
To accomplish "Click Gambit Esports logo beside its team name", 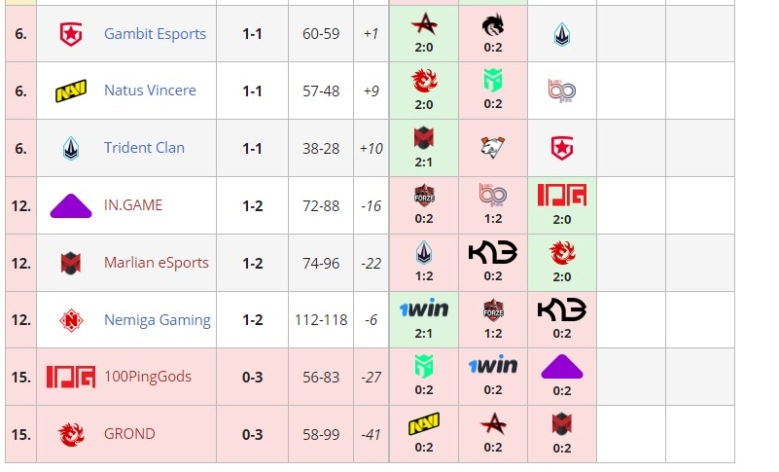I will click(x=70, y=34).
